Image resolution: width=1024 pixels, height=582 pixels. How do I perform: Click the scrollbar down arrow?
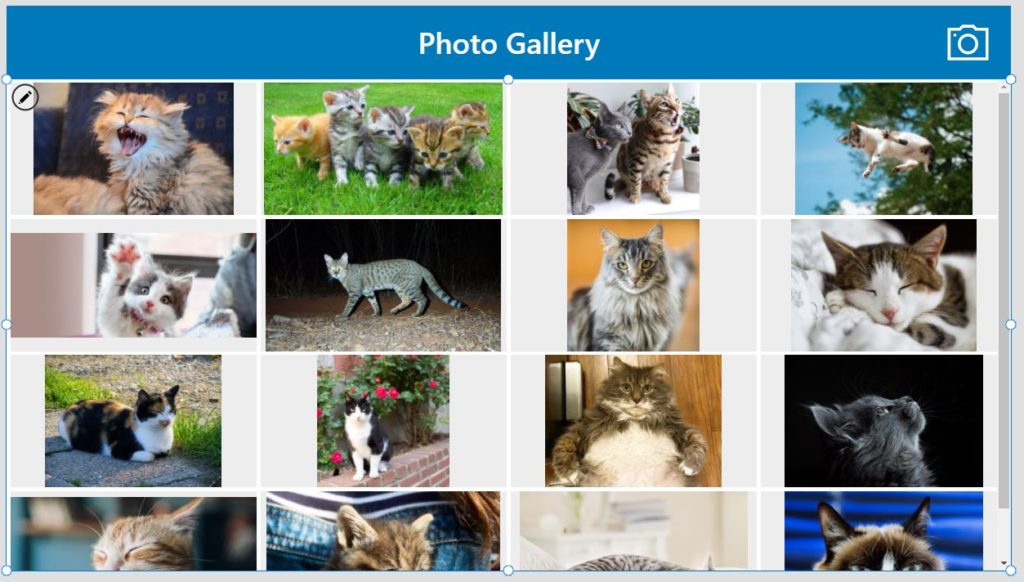point(1004,563)
